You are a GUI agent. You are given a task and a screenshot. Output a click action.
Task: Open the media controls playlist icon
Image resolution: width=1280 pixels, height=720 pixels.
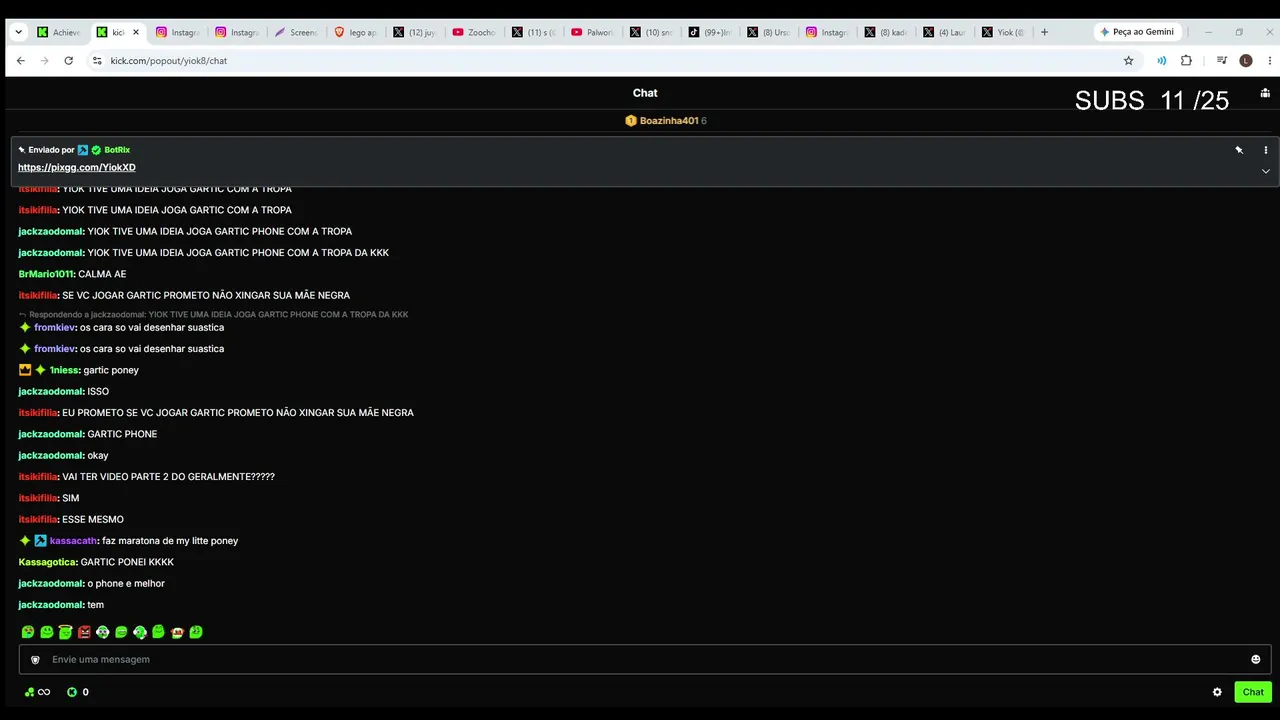[1222, 61]
